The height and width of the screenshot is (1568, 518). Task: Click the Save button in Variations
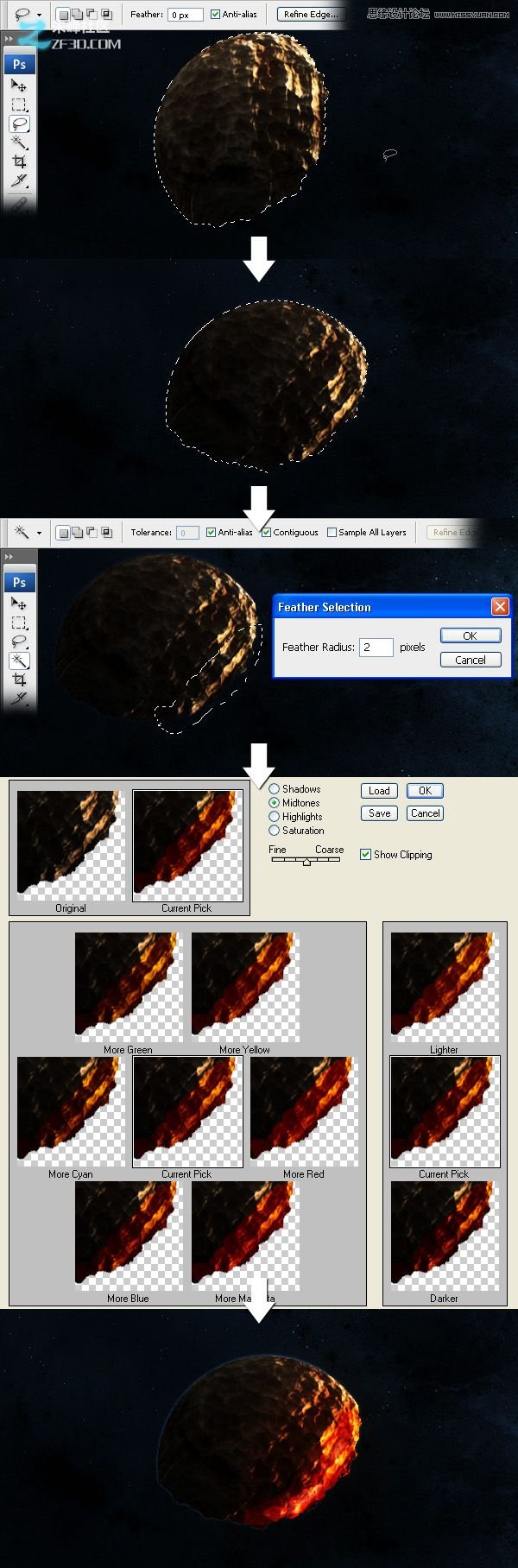pos(379,813)
